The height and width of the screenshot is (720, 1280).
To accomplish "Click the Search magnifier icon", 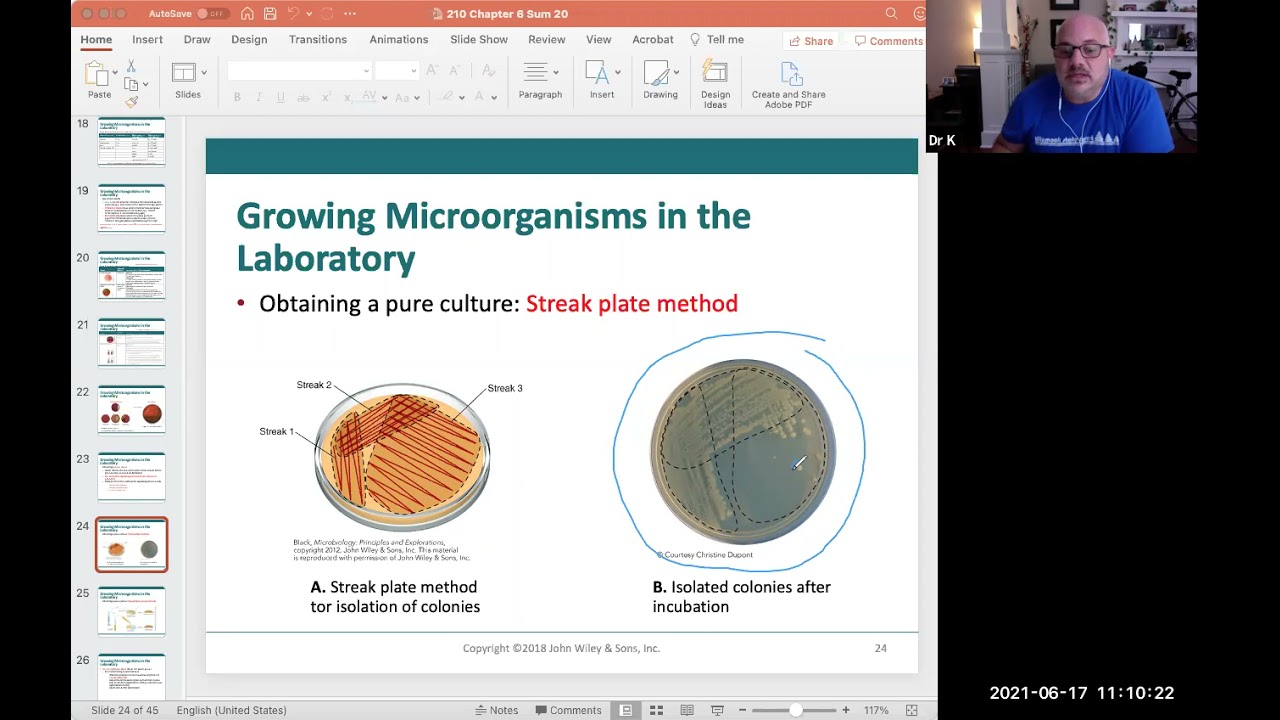I will pos(891,14).
